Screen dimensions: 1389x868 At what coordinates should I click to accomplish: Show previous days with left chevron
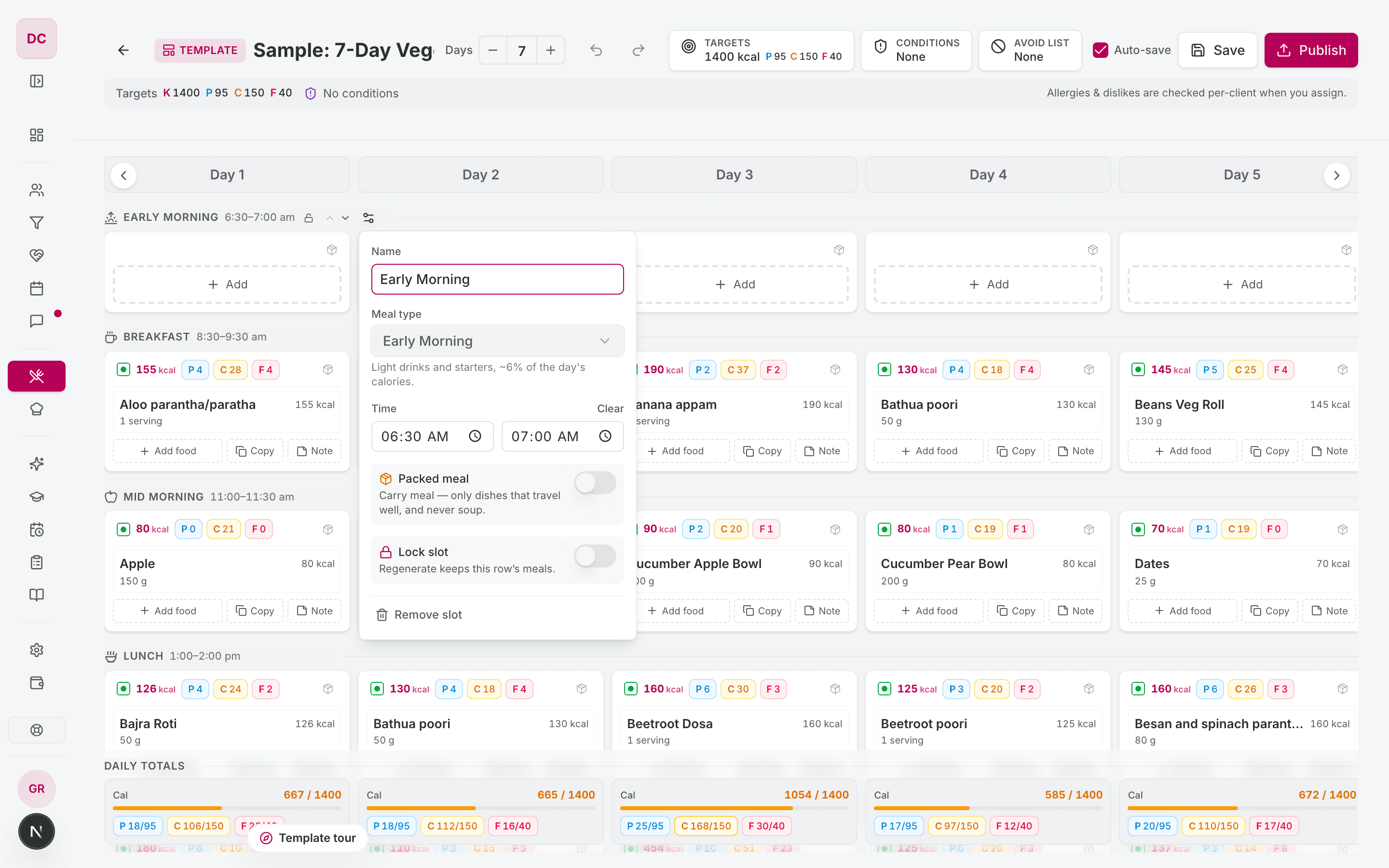123,175
